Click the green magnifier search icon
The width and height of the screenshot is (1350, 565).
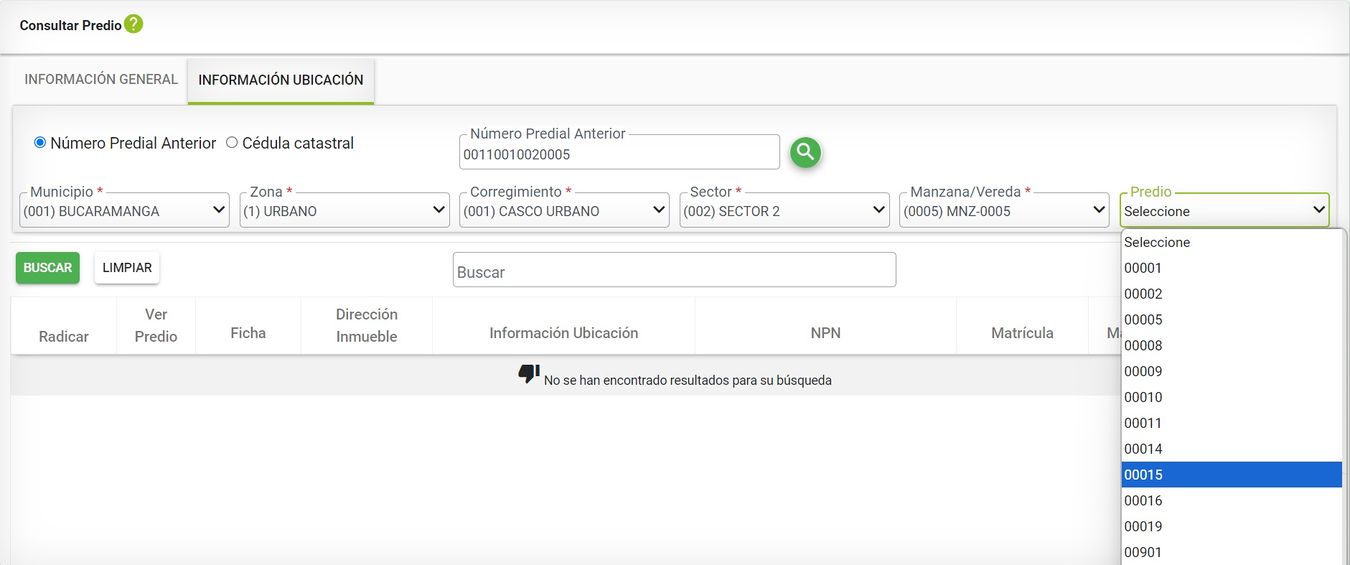[805, 152]
